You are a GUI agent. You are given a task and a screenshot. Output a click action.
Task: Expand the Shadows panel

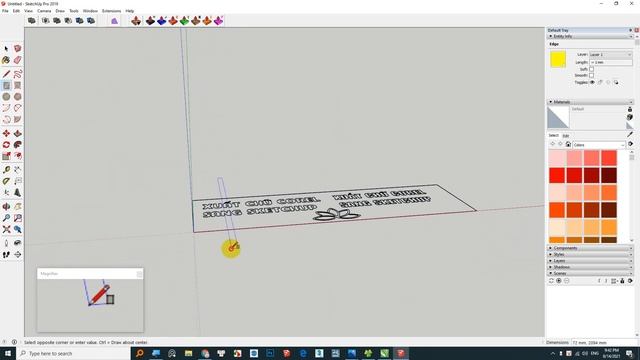coord(590,267)
